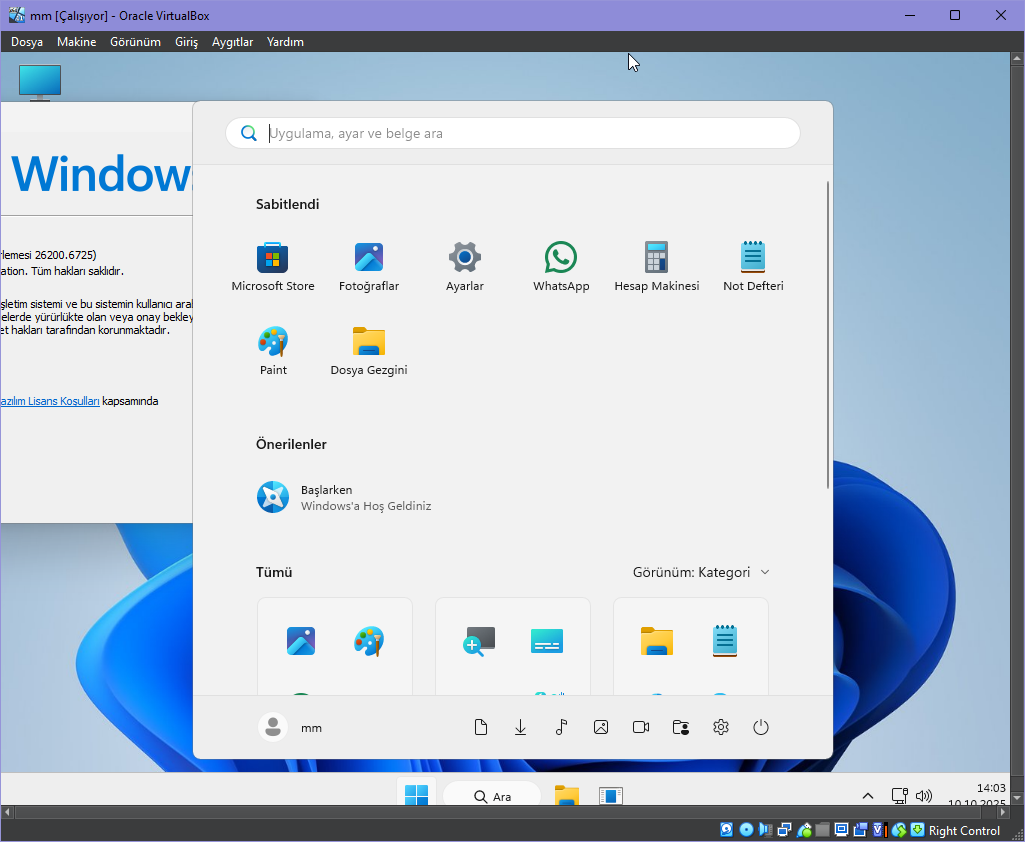Open the pinned Not Defteri app
1025x842 pixels.
coord(753,266)
